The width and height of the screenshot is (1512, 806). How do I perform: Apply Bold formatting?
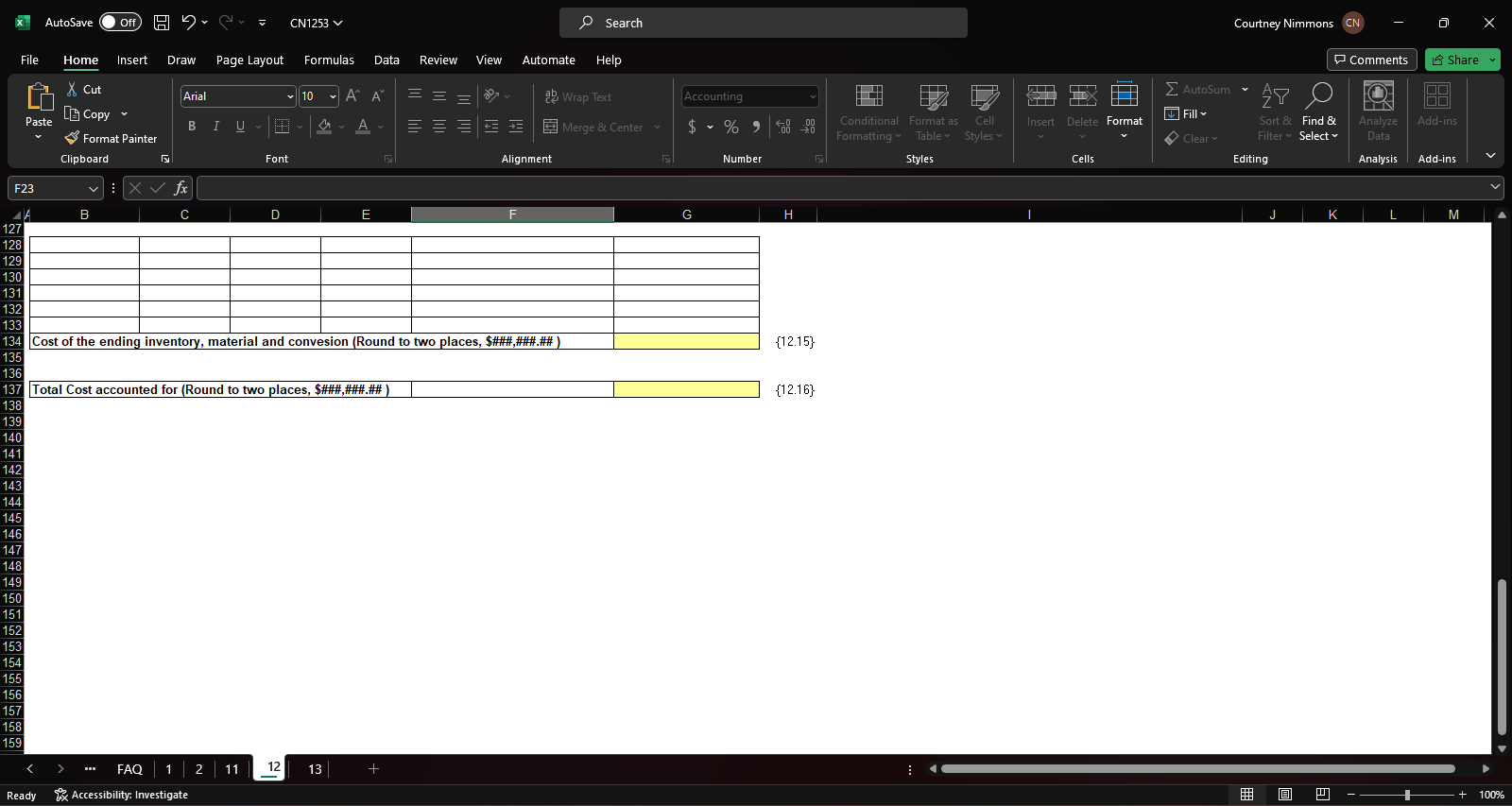point(192,127)
